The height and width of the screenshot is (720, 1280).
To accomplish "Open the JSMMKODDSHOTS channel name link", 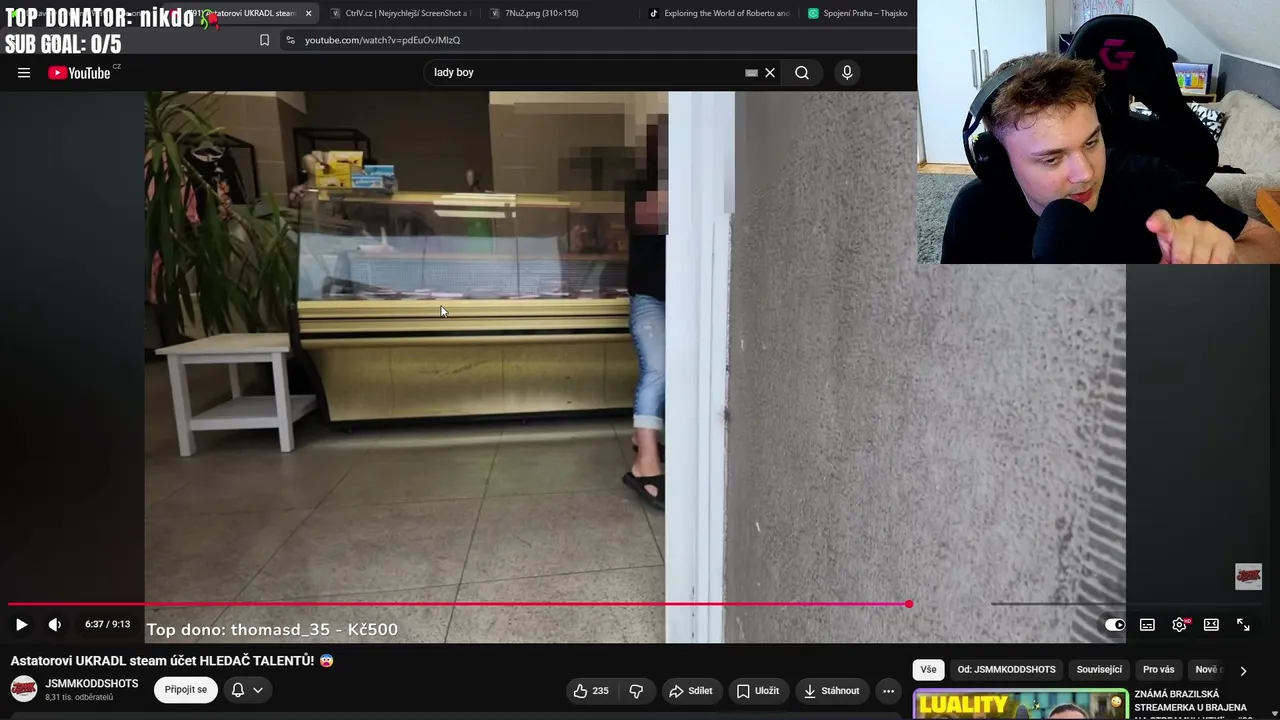I will pos(92,684).
